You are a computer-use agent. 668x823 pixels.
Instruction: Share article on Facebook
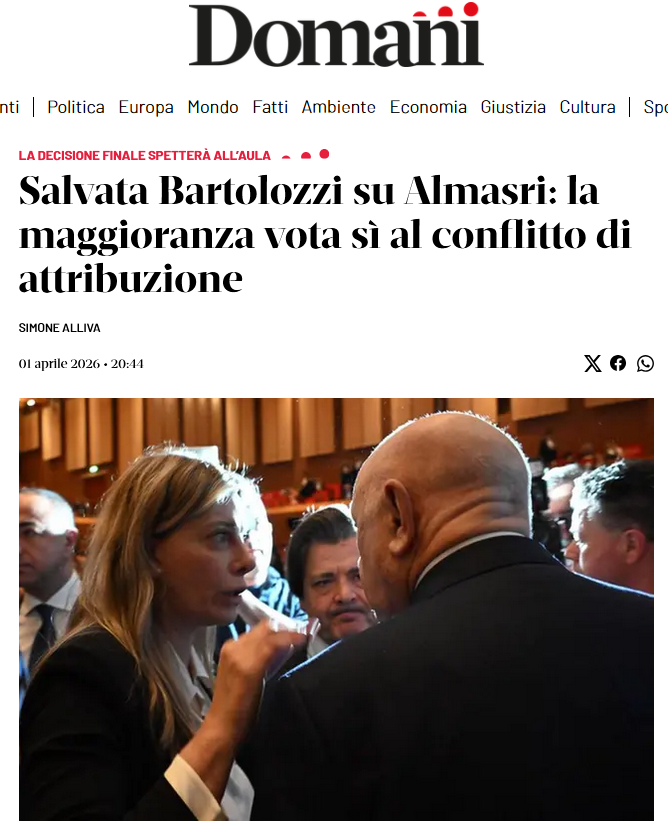pyautogui.click(x=618, y=363)
